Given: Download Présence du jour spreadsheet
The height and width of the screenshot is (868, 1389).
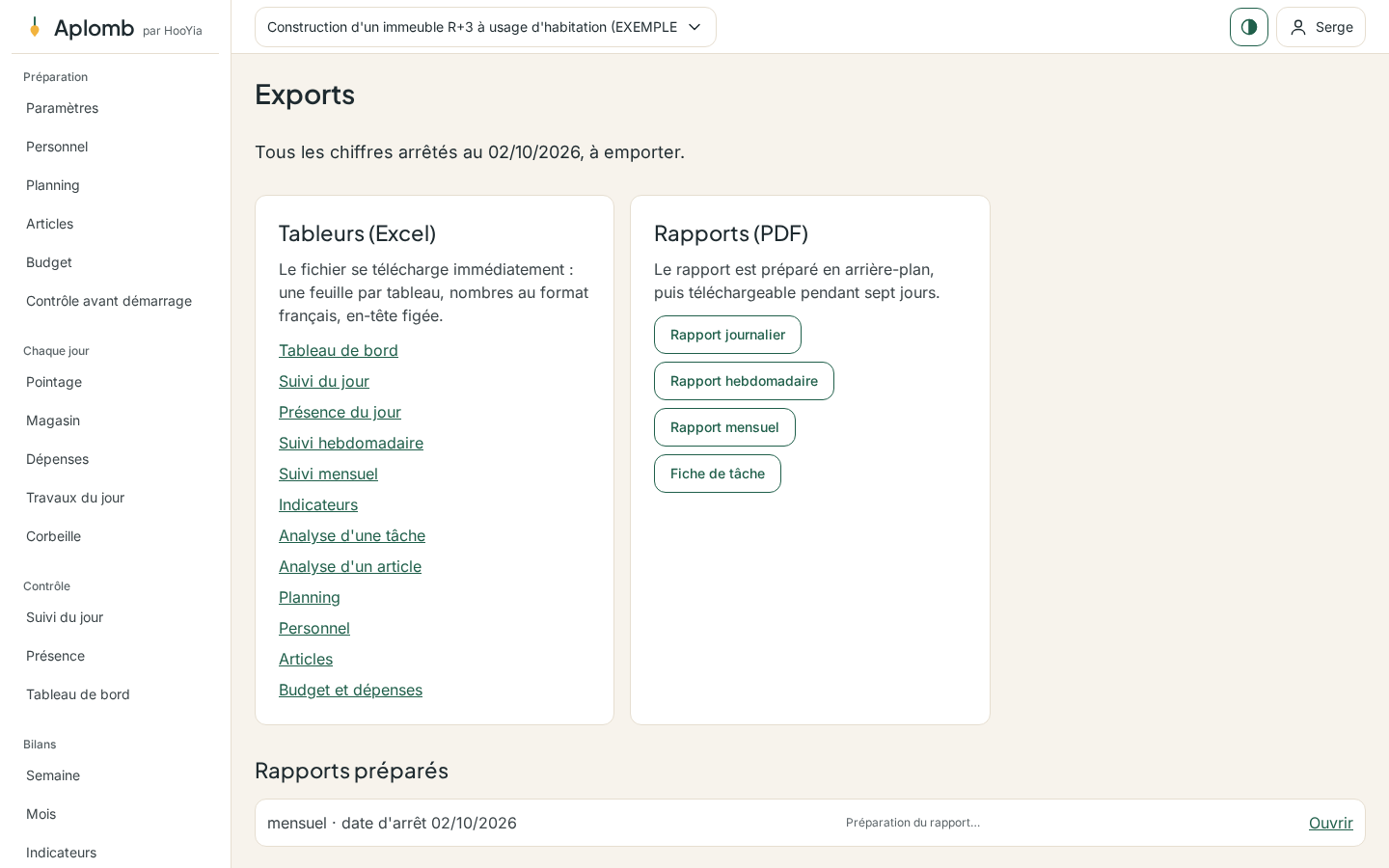Looking at the screenshot, I should [340, 412].
